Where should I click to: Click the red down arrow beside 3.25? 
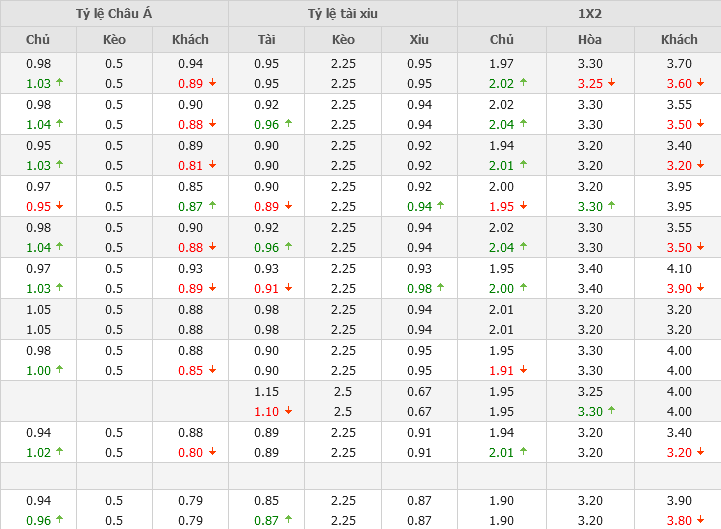[612, 83]
